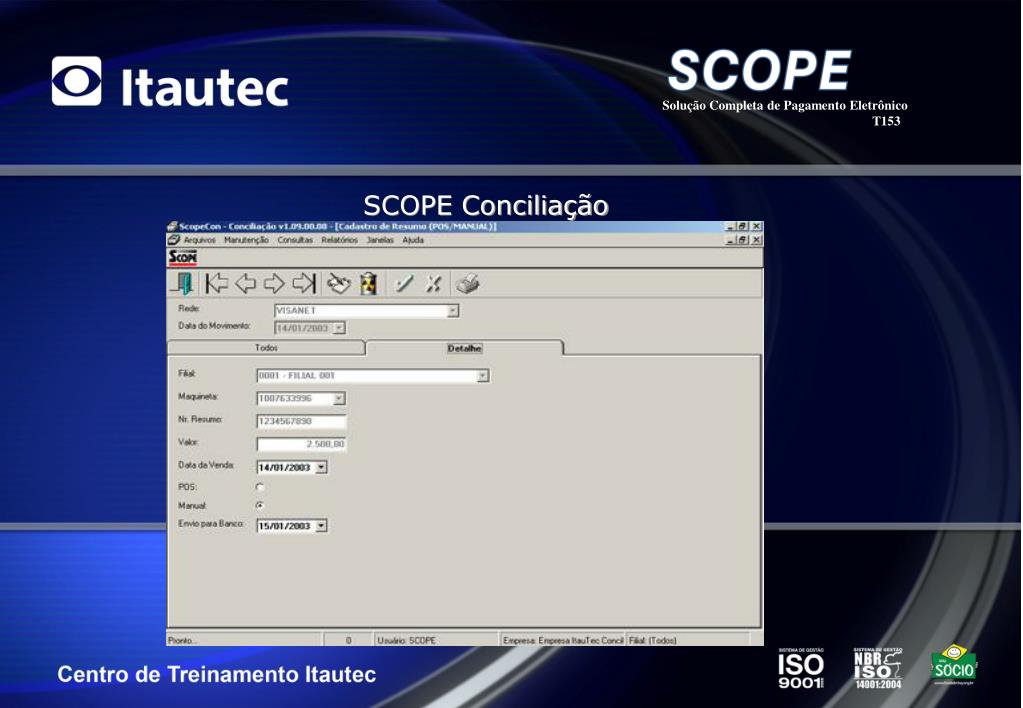Select the POS radio button

[260, 487]
